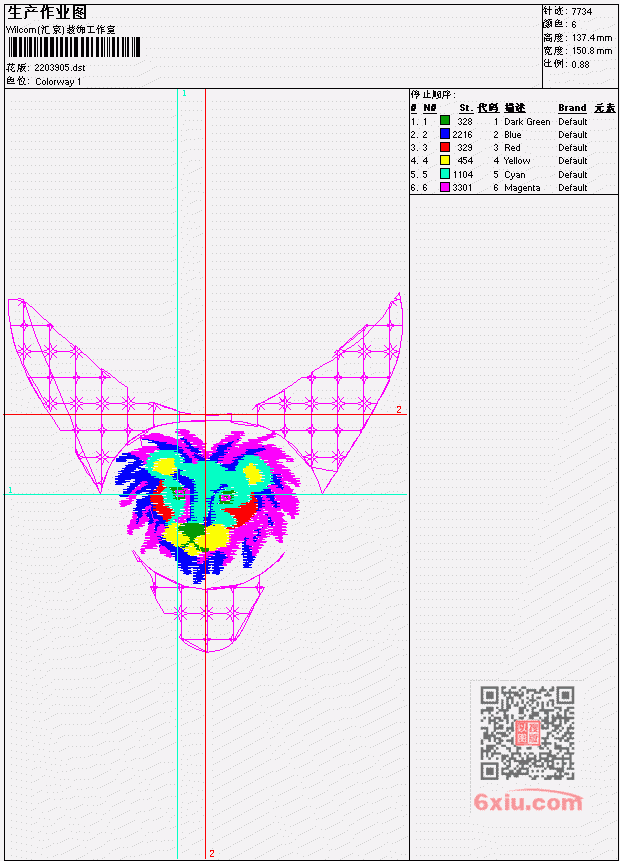Click the scale value 0.88
This screenshot has height=861, width=620.
(x=580, y=64)
